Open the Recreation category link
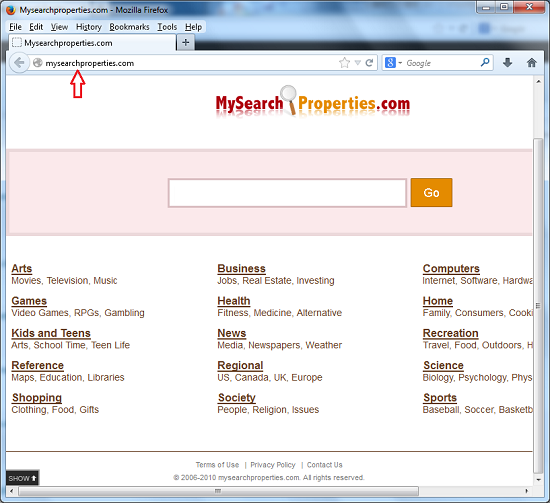 [x=451, y=333]
